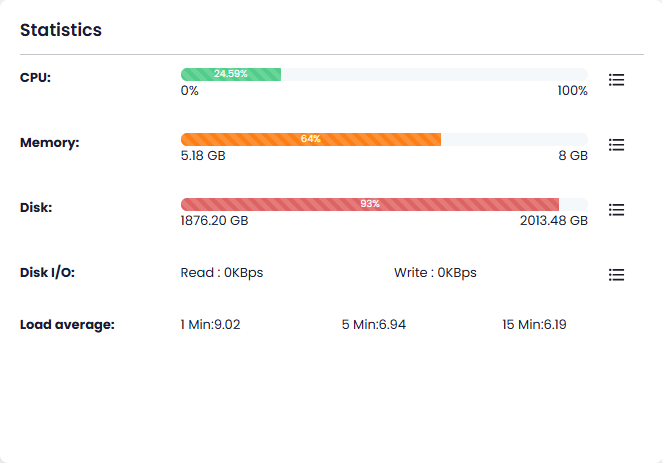The image size is (662, 463).
Task: Click the 5.18 GB used memory text
Action: 203,156
